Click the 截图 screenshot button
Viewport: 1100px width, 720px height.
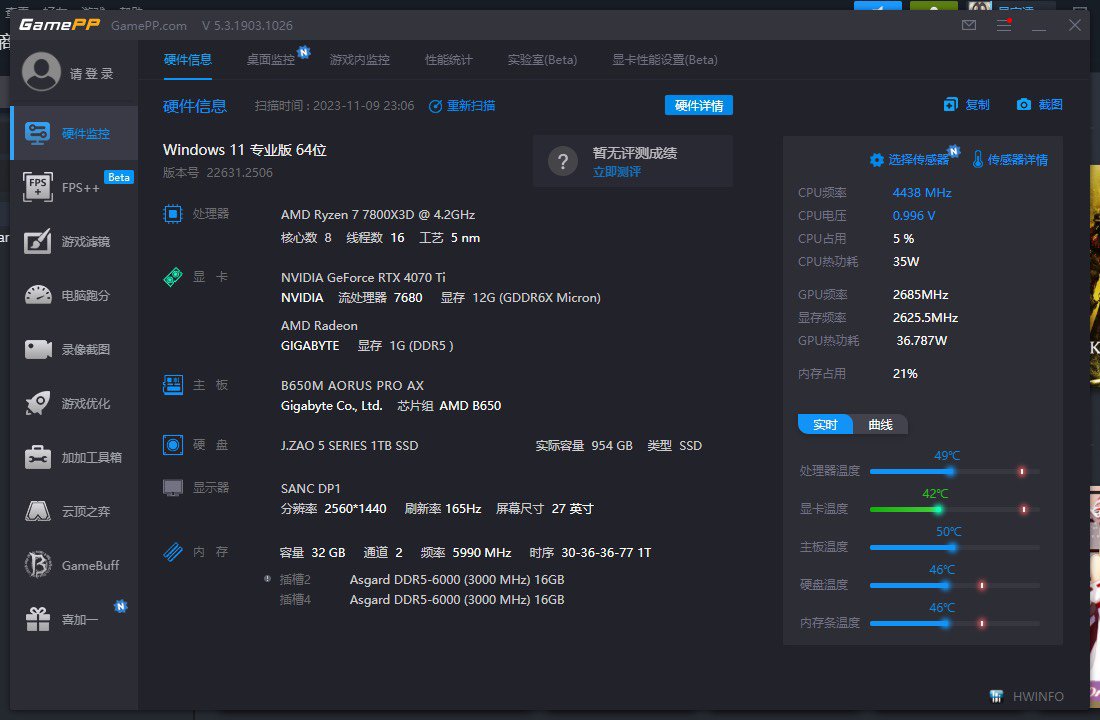(x=1039, y=105)
